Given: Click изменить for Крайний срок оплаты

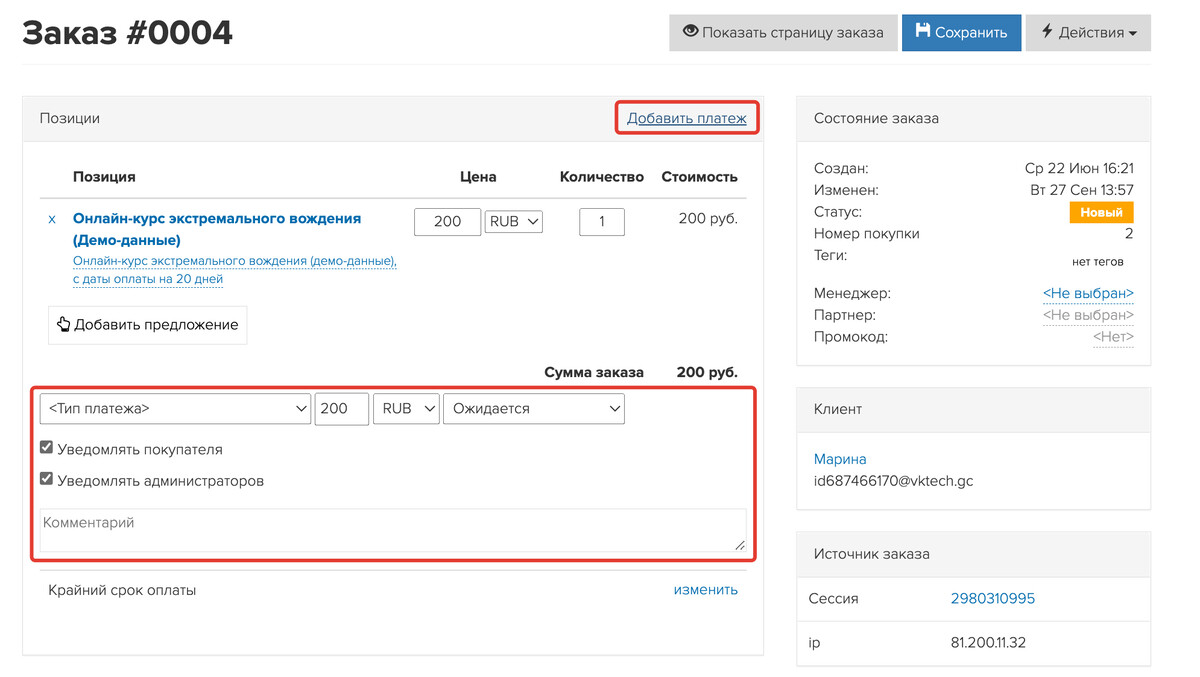Looking at the screenshot, I should pos(706,589).
